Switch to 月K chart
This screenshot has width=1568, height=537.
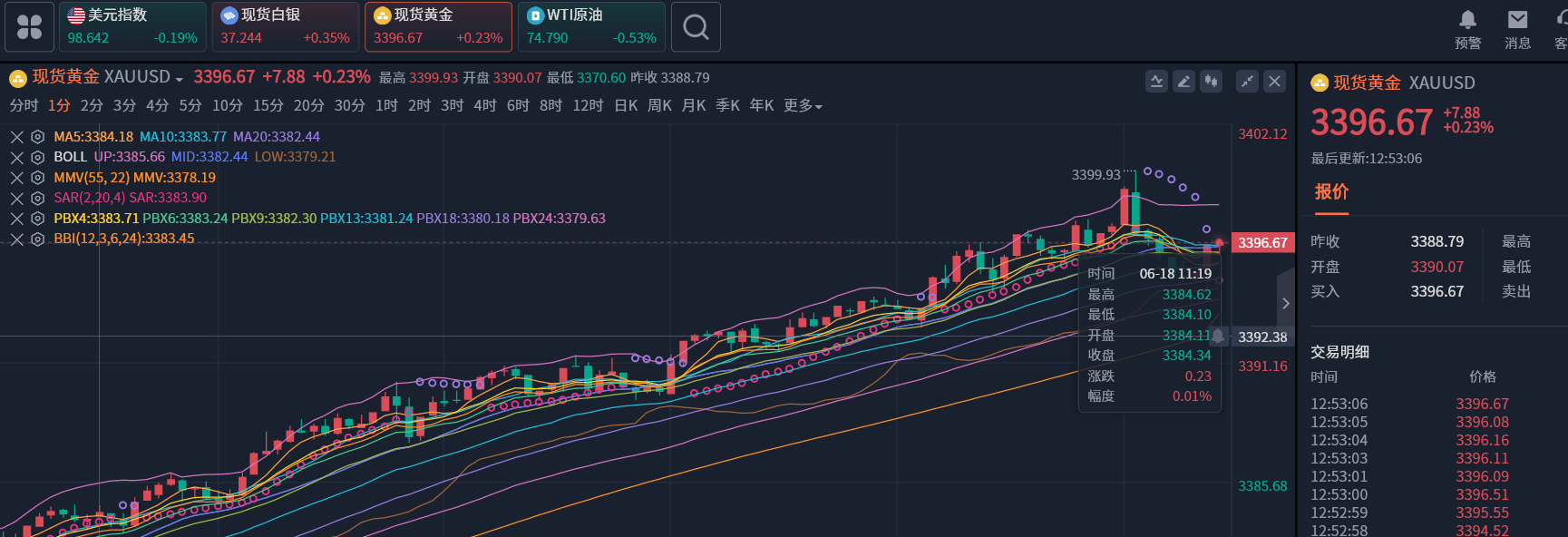click(694, 106)
